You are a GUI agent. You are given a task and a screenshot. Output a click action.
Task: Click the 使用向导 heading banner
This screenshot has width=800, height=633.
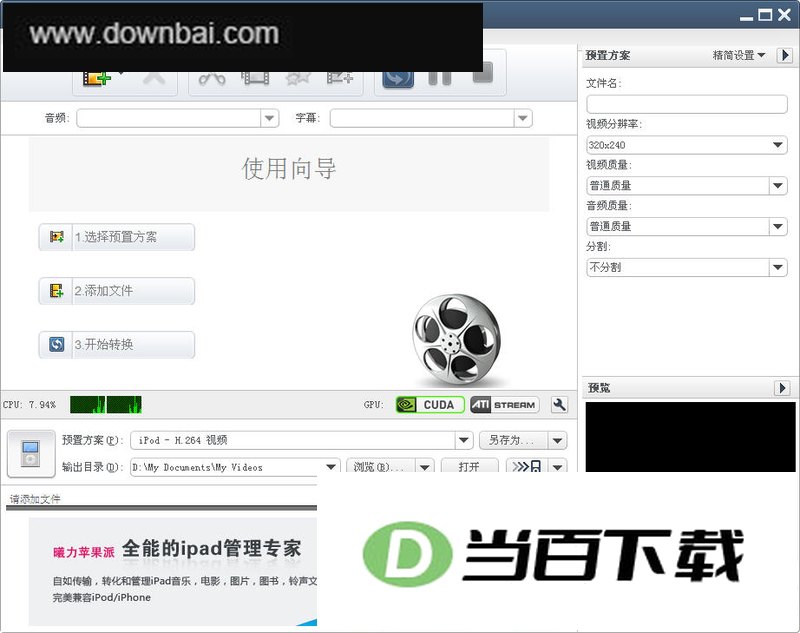[x=289, y=174]
